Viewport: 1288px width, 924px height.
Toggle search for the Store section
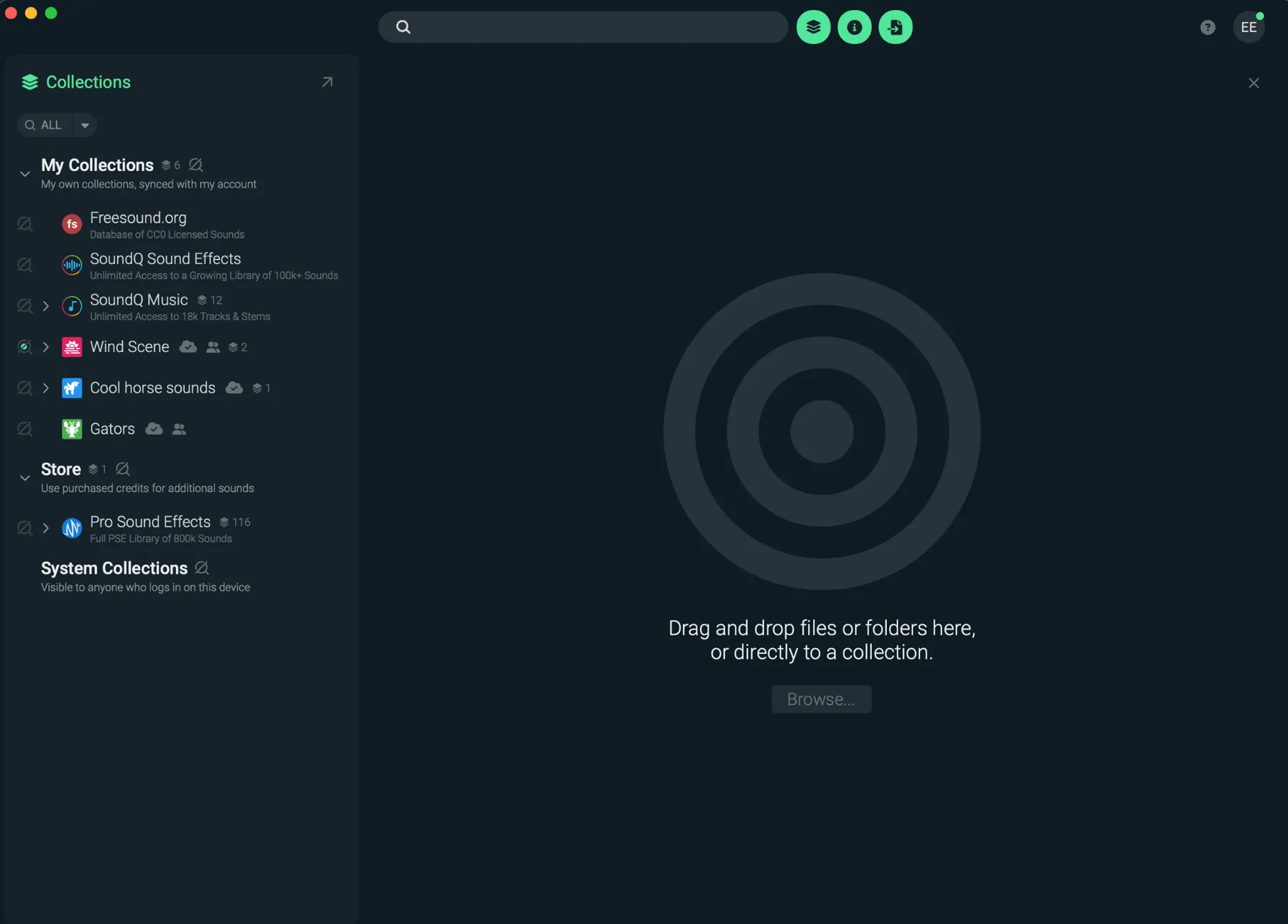tap(123, 469)
